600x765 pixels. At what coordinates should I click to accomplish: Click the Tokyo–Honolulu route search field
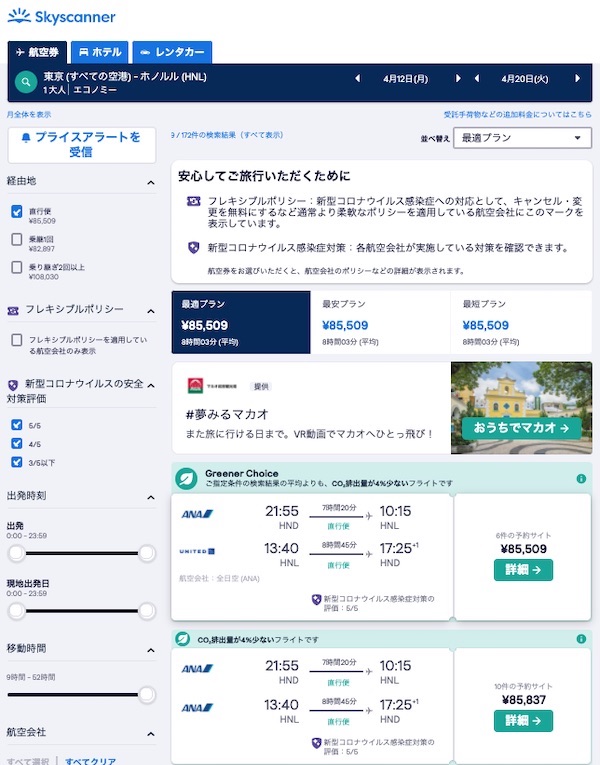coord(125,82)
